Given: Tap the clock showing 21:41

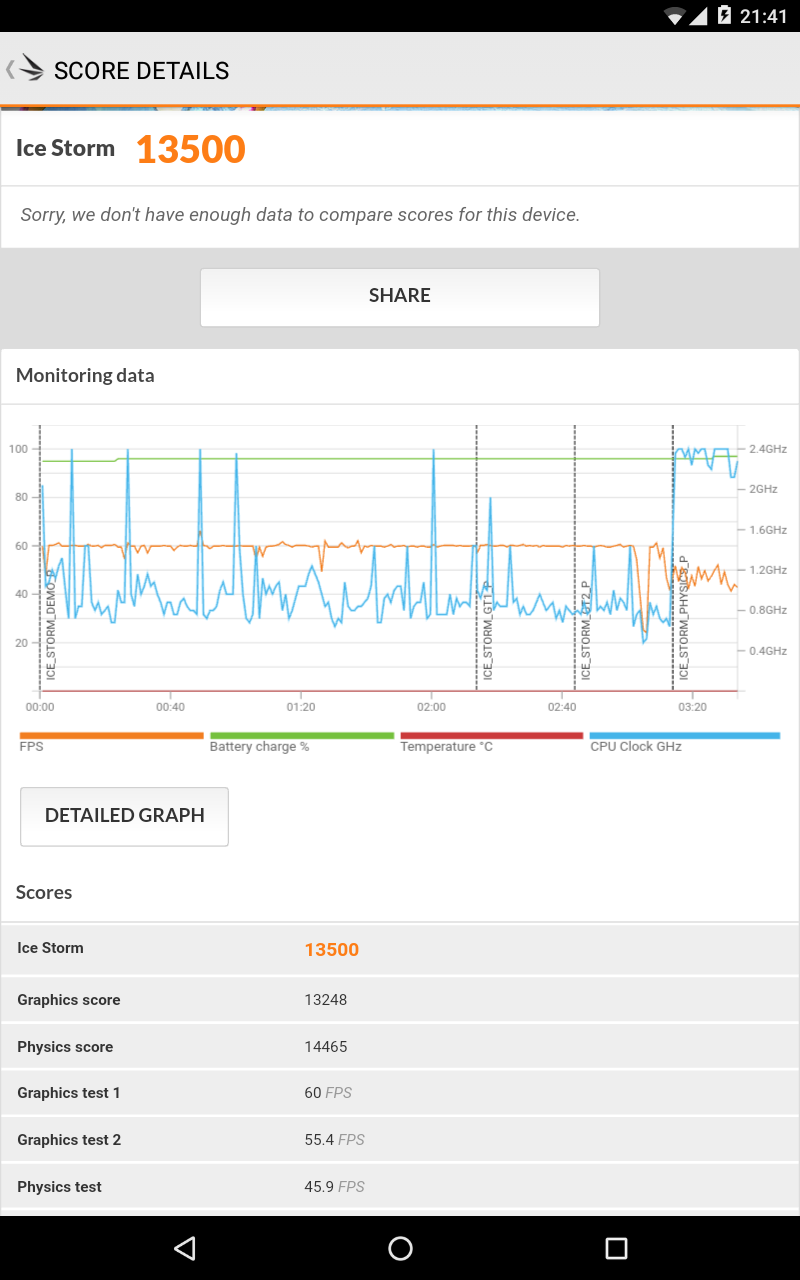Looking at the screenshot, I should coord(764,16).
